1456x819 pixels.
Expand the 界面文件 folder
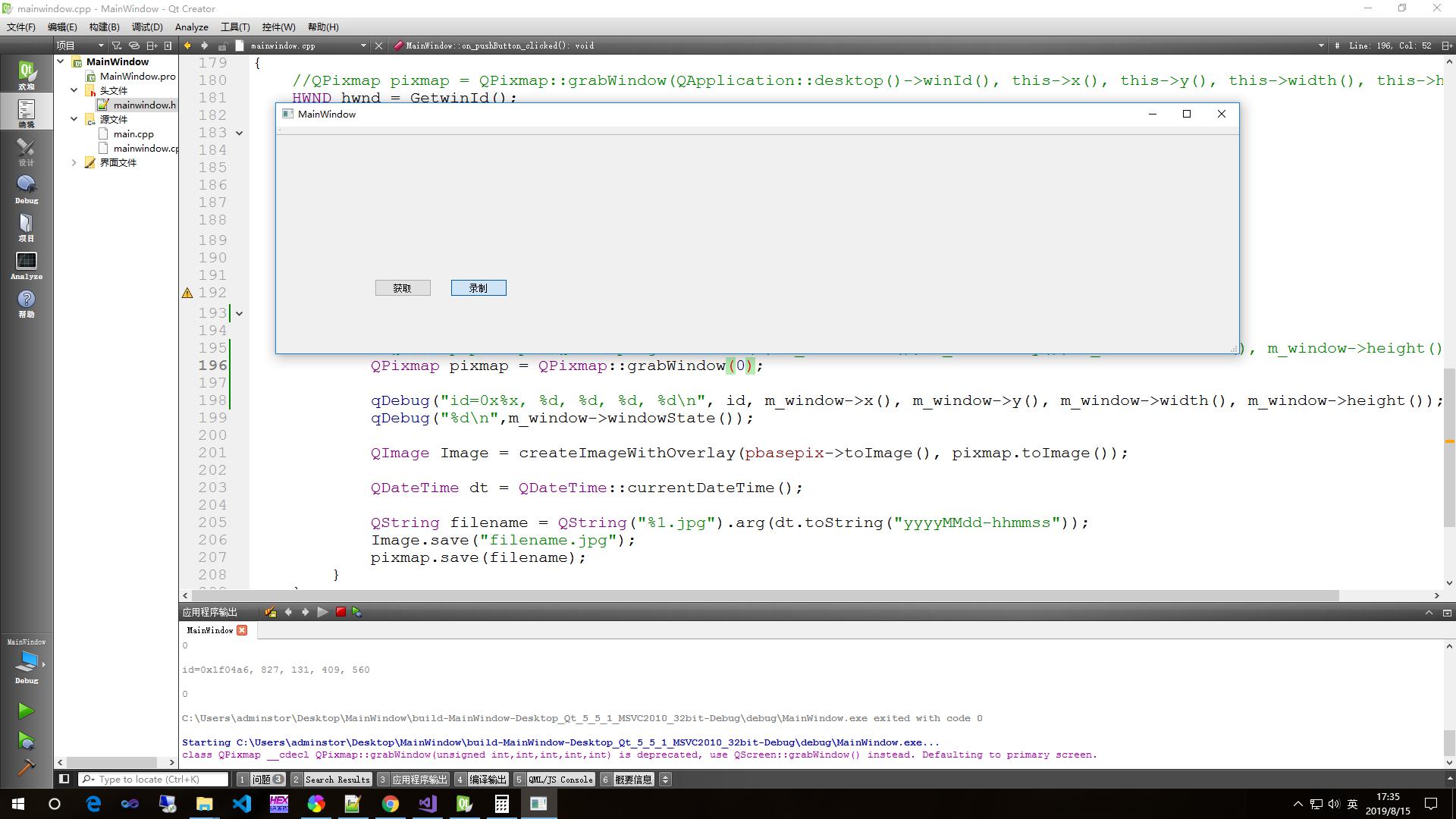tap(74, 162)
